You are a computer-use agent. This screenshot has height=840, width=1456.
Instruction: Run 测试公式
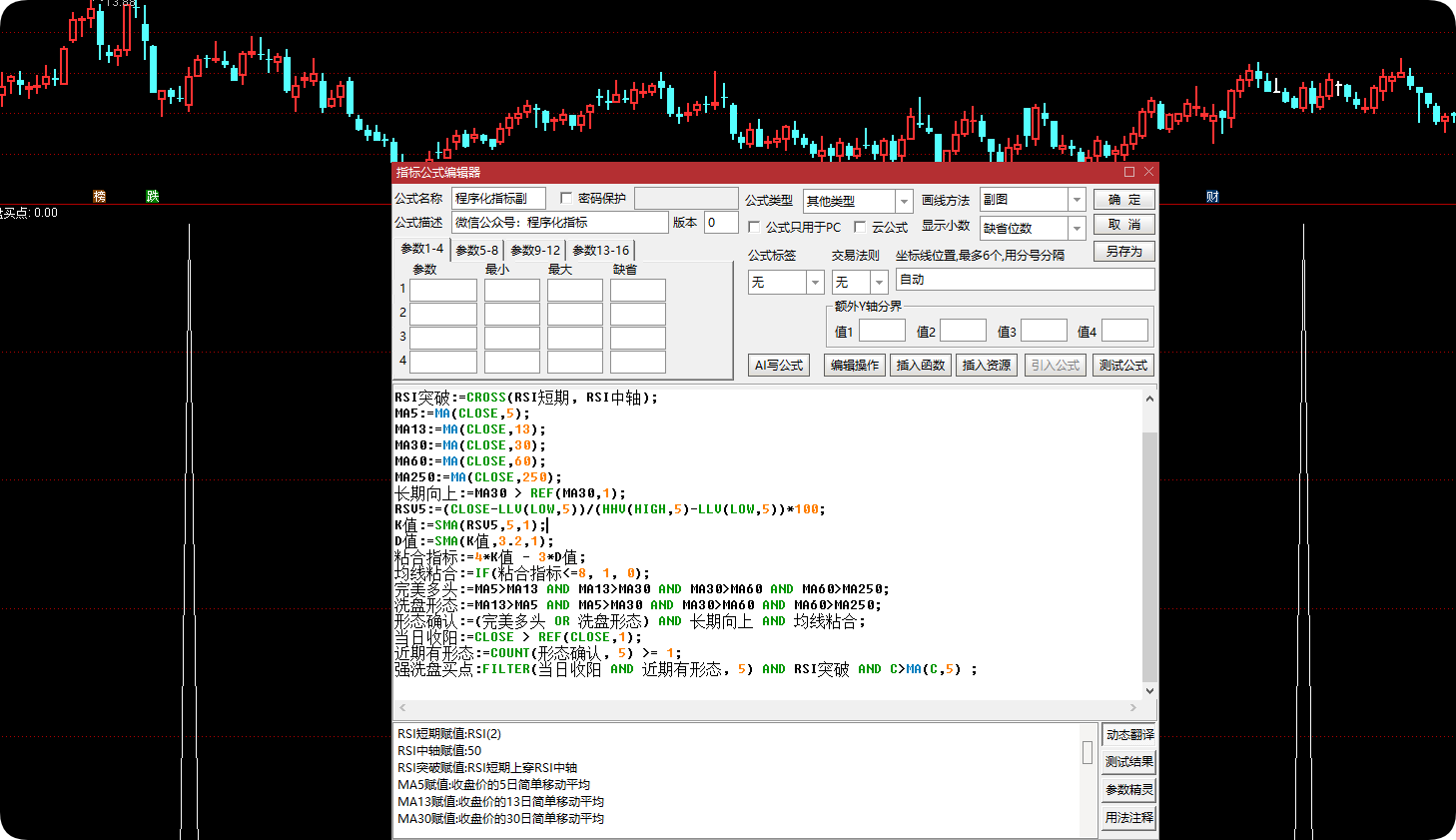pyautogui.click(x=1123, y=366)
